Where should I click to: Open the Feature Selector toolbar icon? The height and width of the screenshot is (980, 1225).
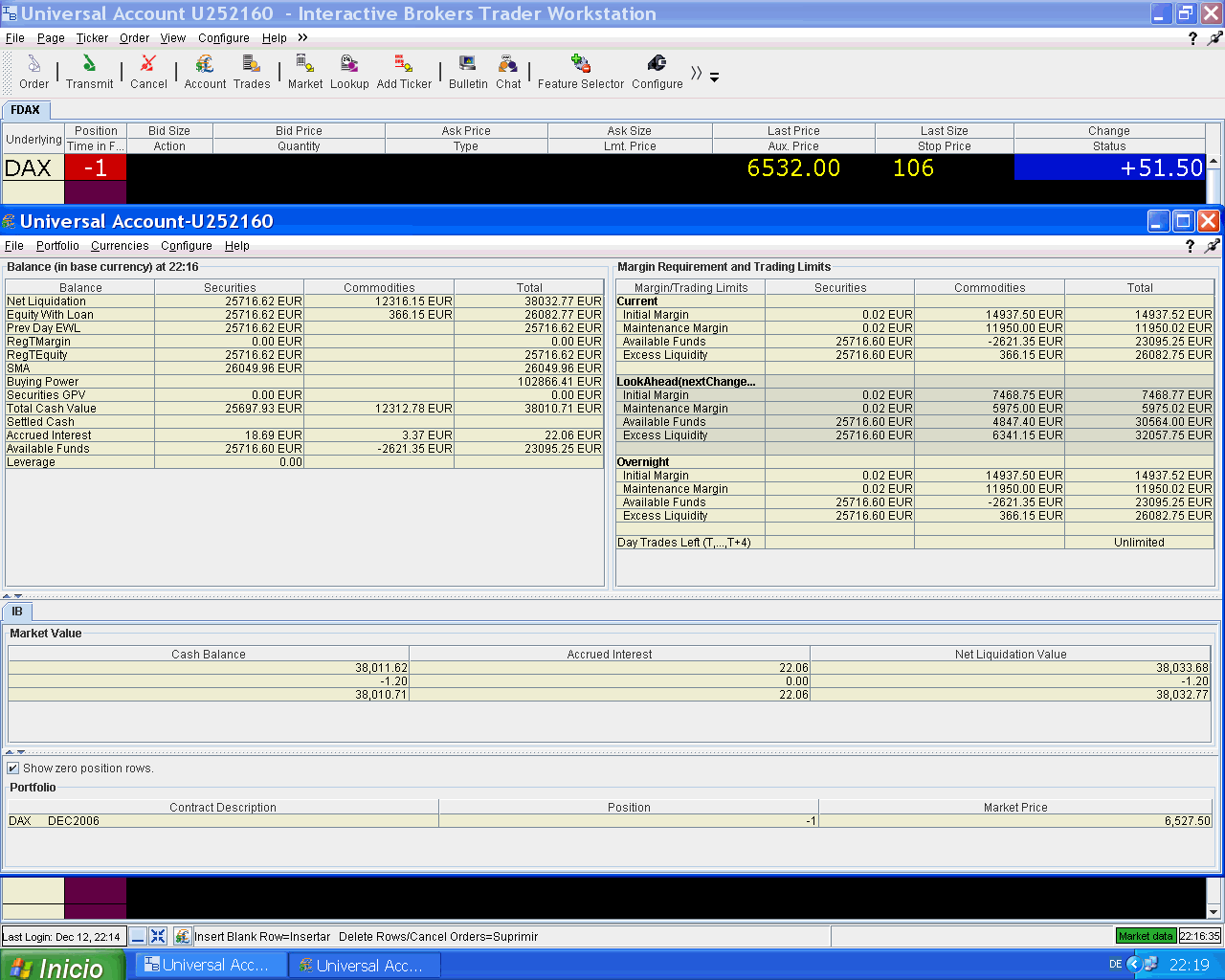click(x=580, y=72)
